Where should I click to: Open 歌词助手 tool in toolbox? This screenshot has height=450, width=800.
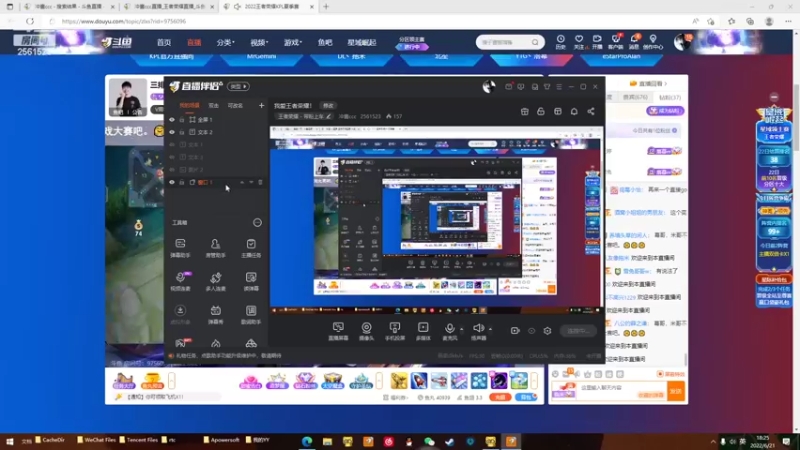pyautogui.click(x=251, y=314)
